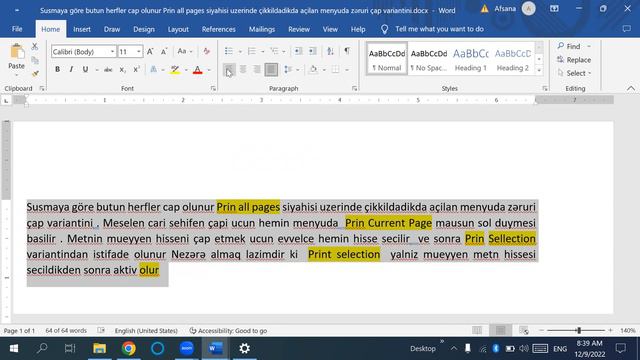Activate the Format Painter brush

pos(35,74)
